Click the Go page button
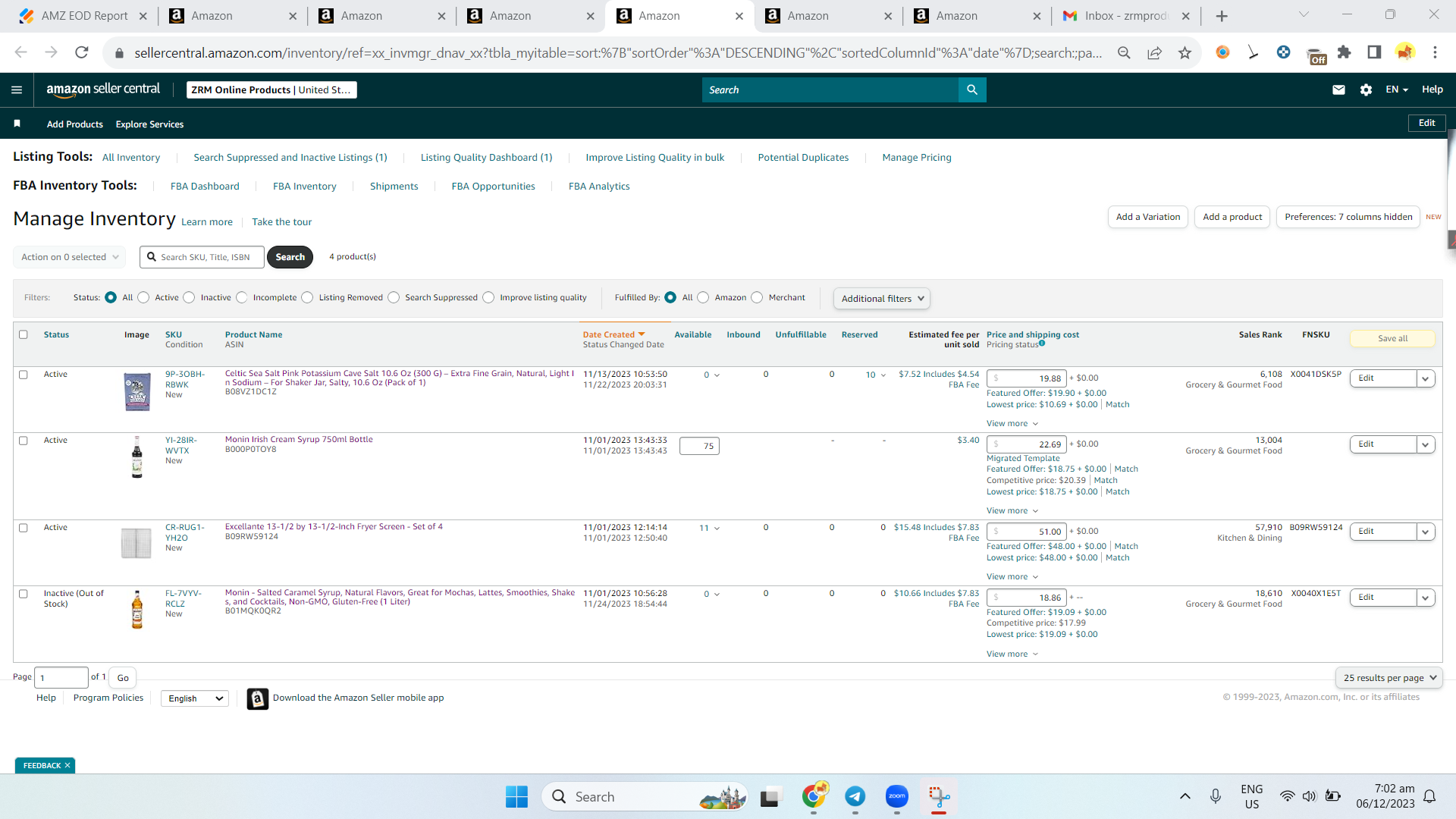 123,678
